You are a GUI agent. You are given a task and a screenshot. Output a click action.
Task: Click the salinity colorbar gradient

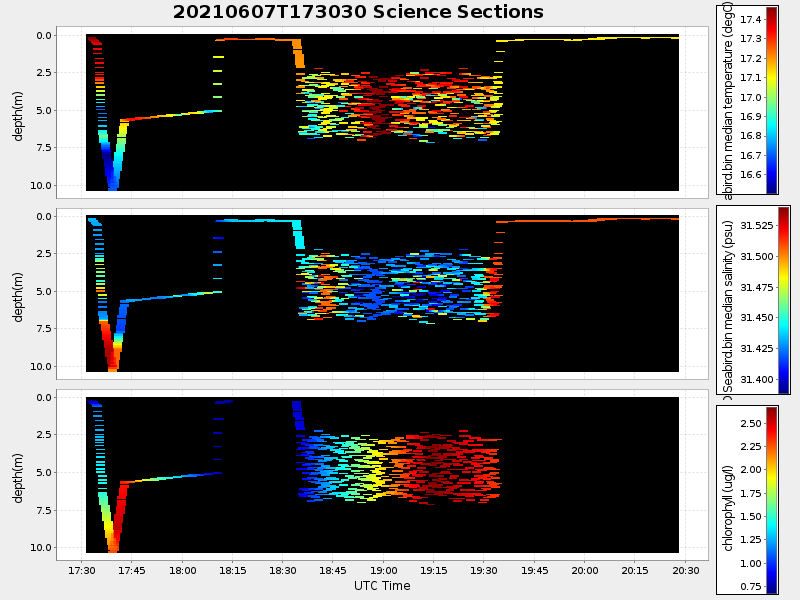[x=784, y=300]
